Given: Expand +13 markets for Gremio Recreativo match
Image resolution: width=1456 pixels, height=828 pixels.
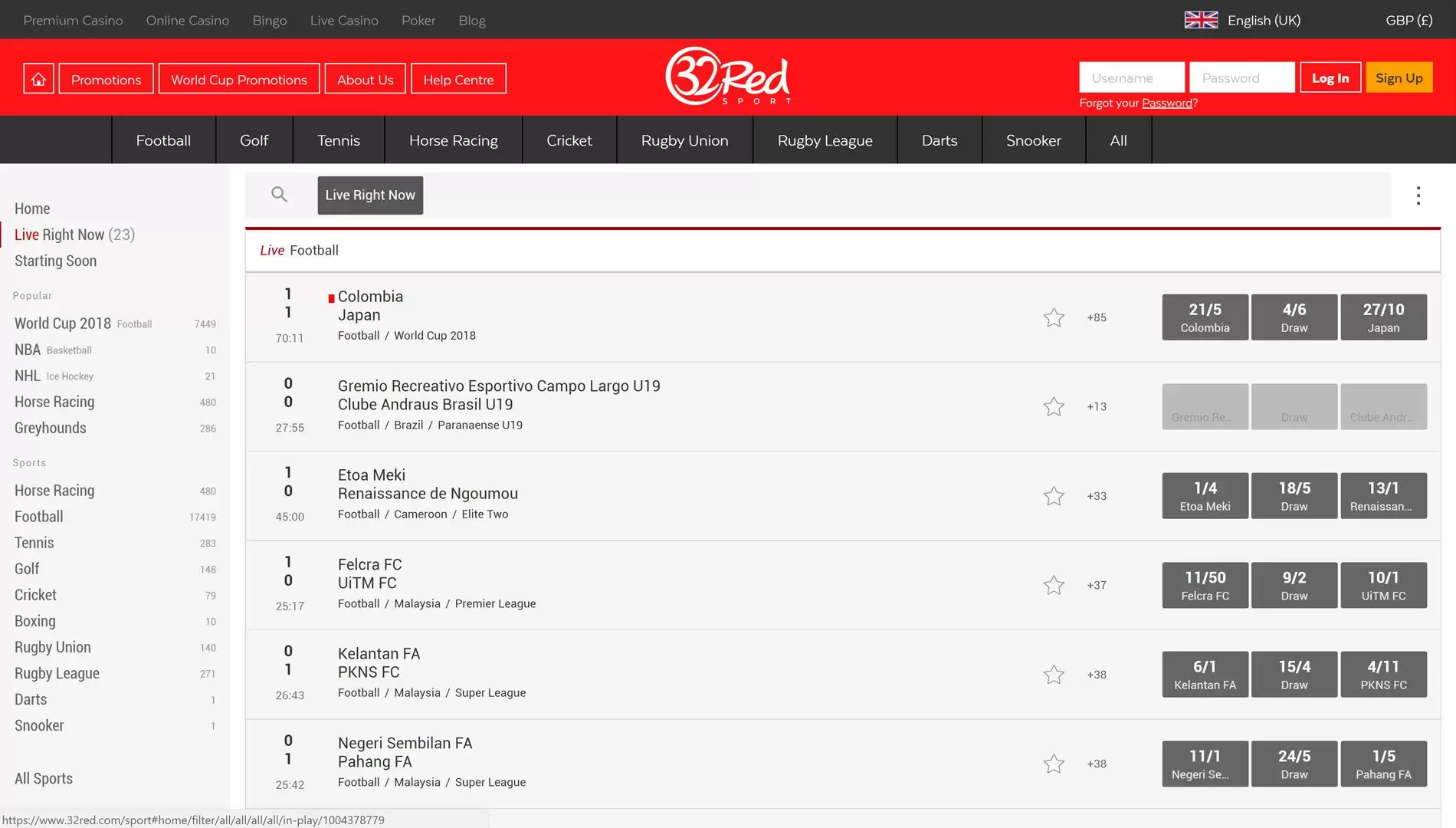Looking at the screenshot, I should (1097, 406).
